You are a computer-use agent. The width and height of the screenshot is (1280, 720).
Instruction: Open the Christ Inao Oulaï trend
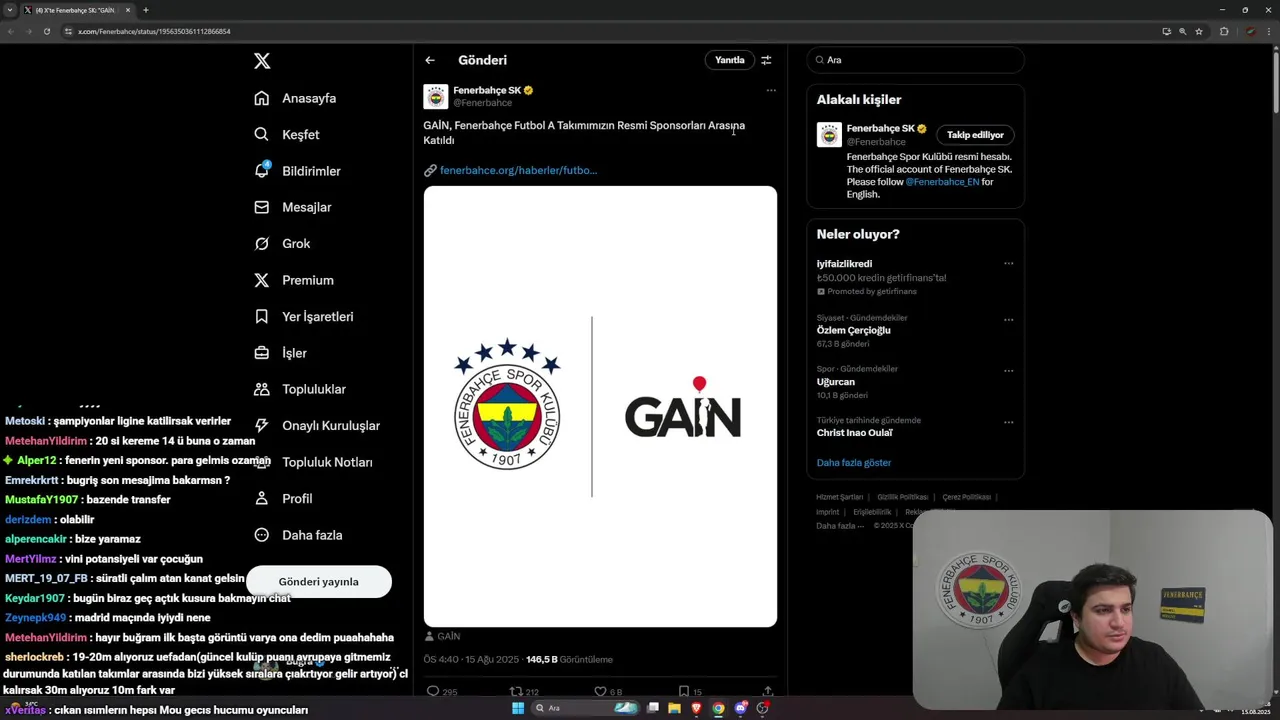click(854, 433)
